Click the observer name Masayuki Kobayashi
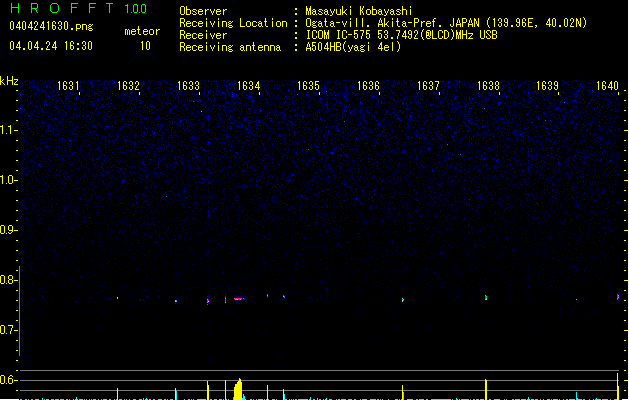The image size is (629, 400). click(359, 11)
